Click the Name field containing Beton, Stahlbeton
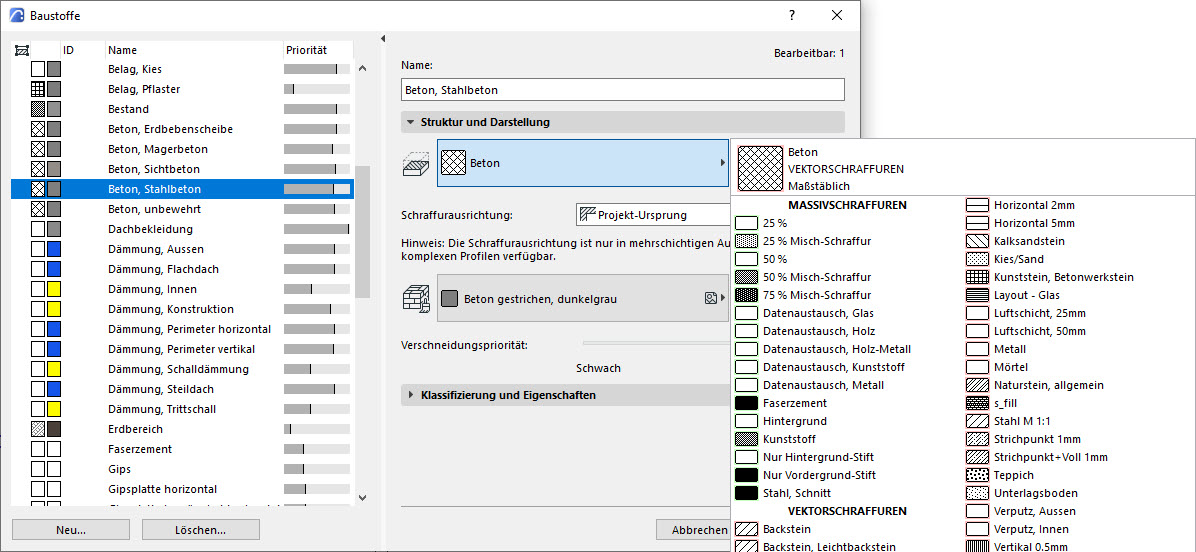 coord(622,90)
